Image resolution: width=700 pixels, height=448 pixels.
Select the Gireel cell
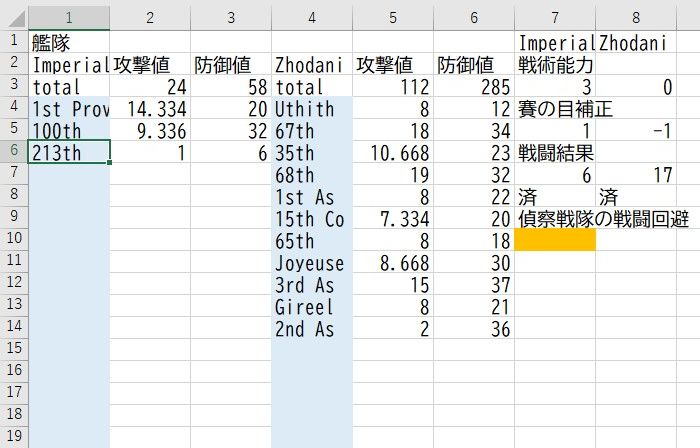click(x=312, y=306)
